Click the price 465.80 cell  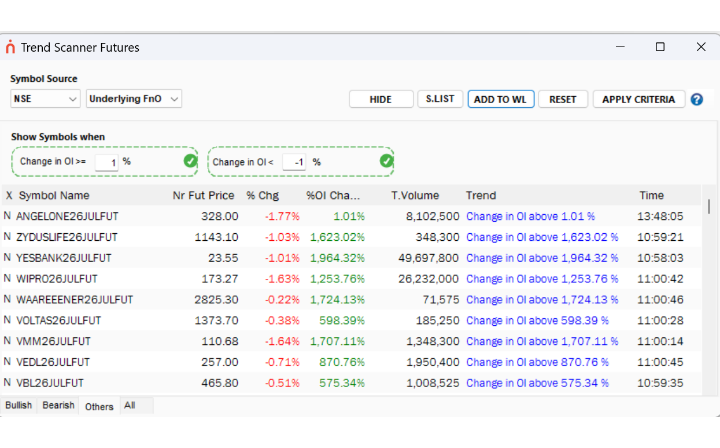[219, 383]
